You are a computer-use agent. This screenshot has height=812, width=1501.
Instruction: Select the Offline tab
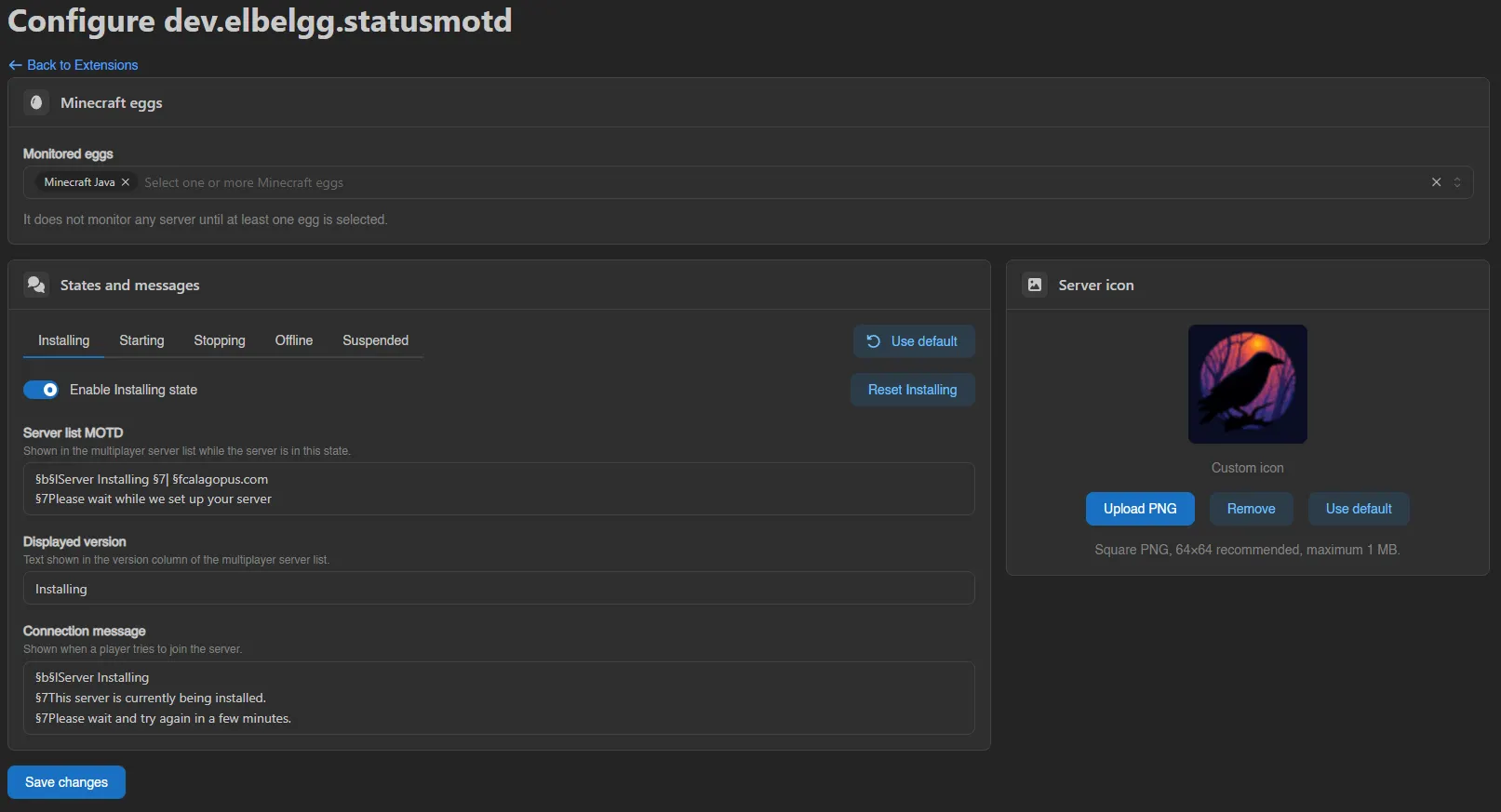[x=294, y=340]
